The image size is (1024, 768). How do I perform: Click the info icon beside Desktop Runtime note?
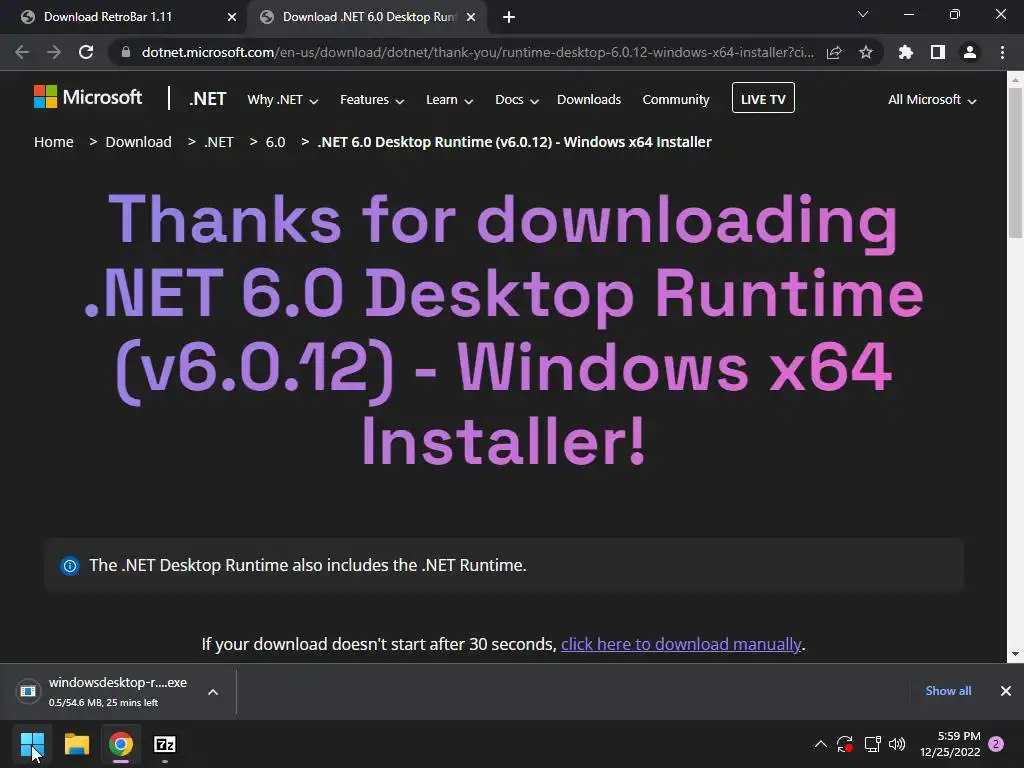tap(70, 566)
